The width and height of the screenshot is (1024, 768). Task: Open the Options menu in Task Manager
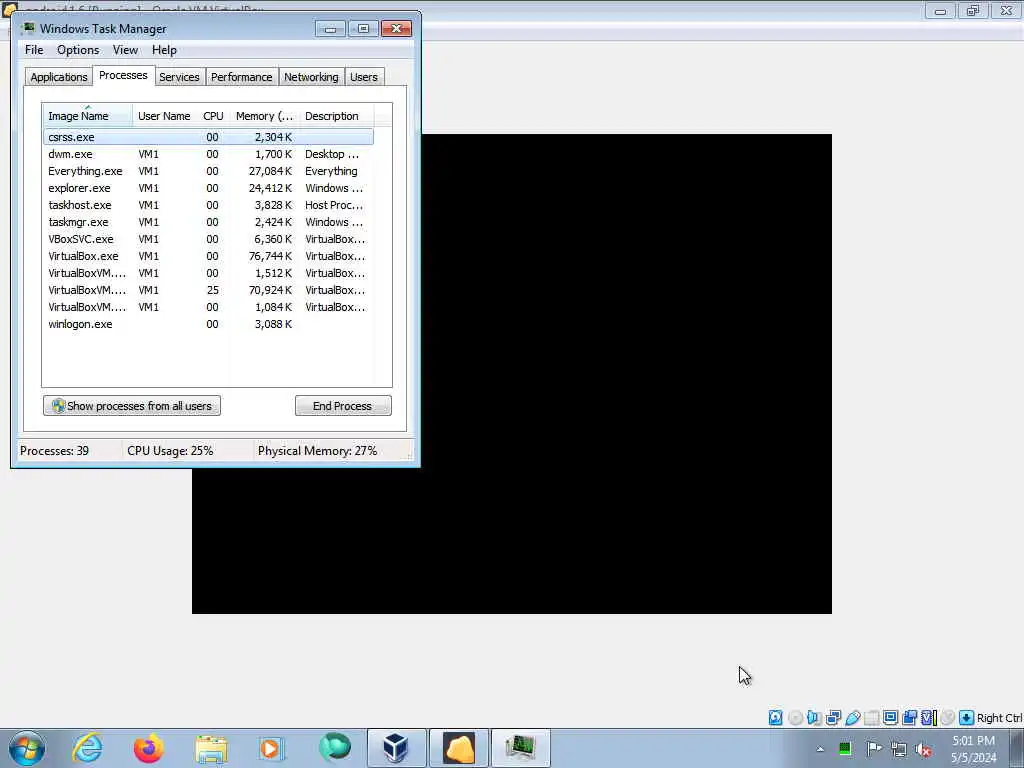click(78, 50)
